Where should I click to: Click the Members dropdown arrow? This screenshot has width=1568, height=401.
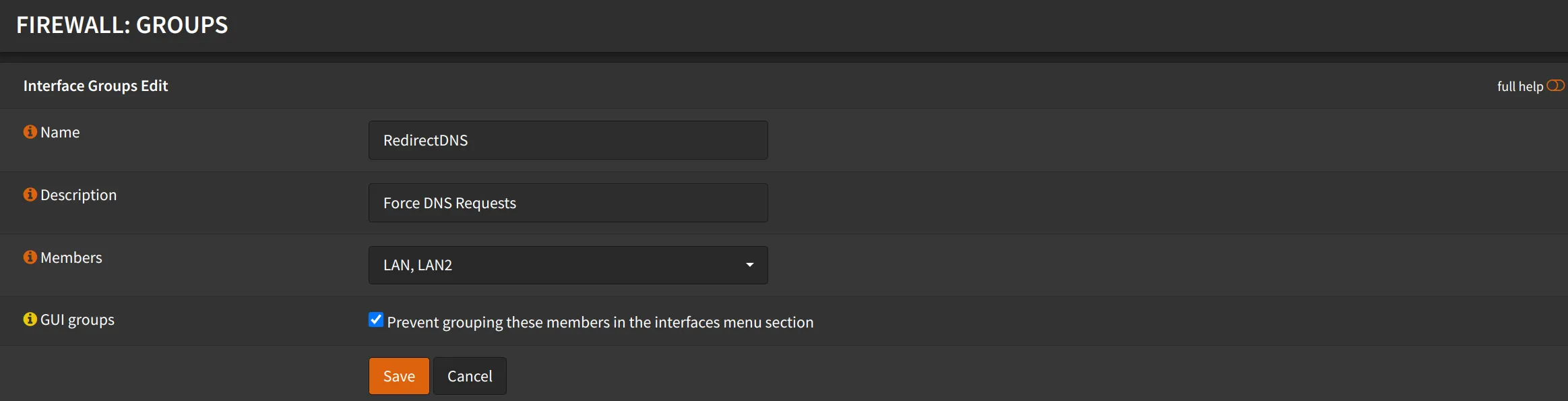[749, 265]
